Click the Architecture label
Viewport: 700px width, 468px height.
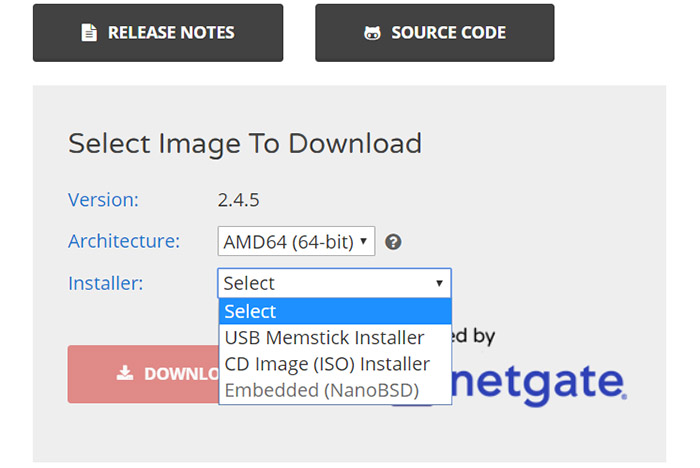point(124,241)
